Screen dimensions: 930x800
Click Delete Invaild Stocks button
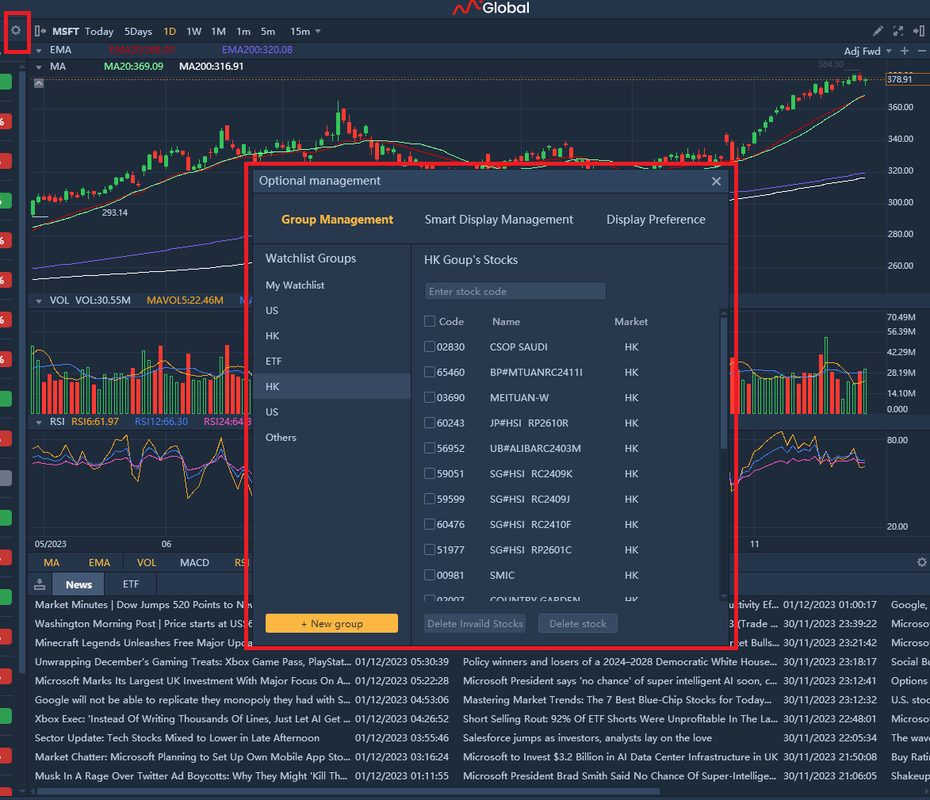point(475,623)
